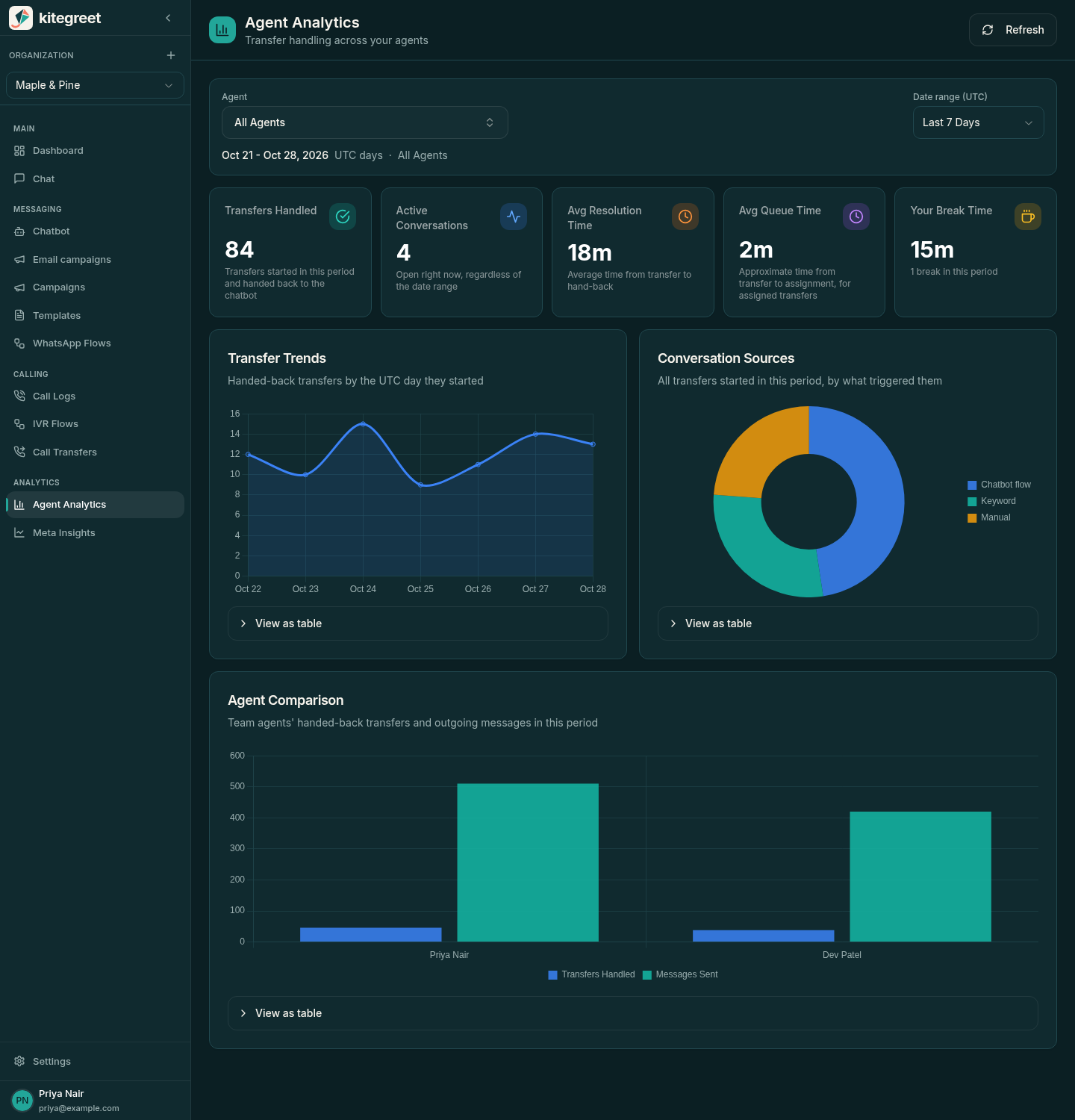Select Agent Analytics in the sidebar
1075x1120 pixels.
click(x=95, y=505)
